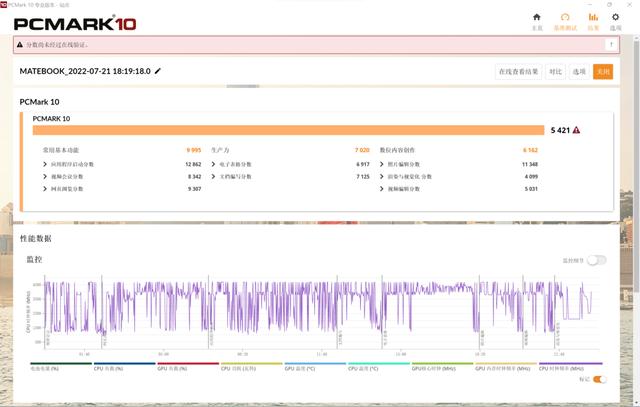
Task: Click the pencil icon to rename the MATEBOOK result
Action: [x=158, y=71]
